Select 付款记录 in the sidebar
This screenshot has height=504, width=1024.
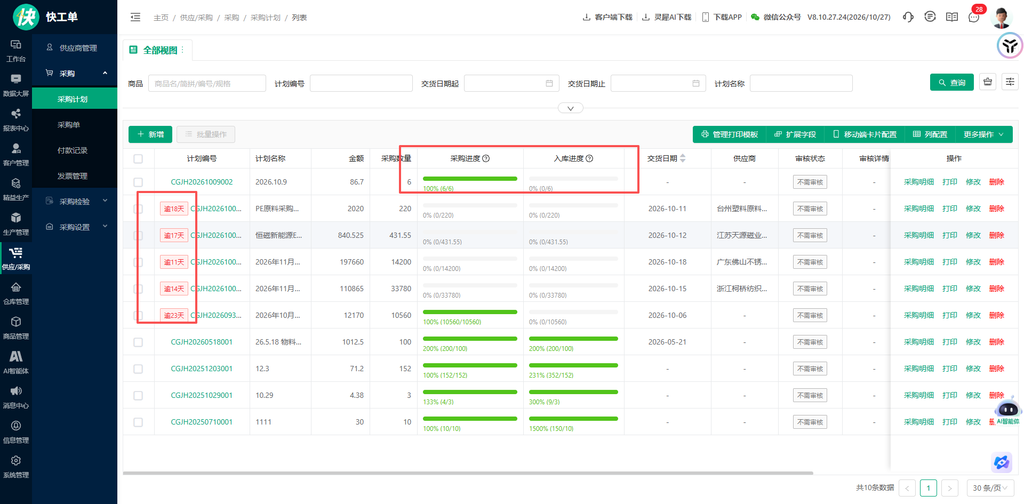coord(74,150)
